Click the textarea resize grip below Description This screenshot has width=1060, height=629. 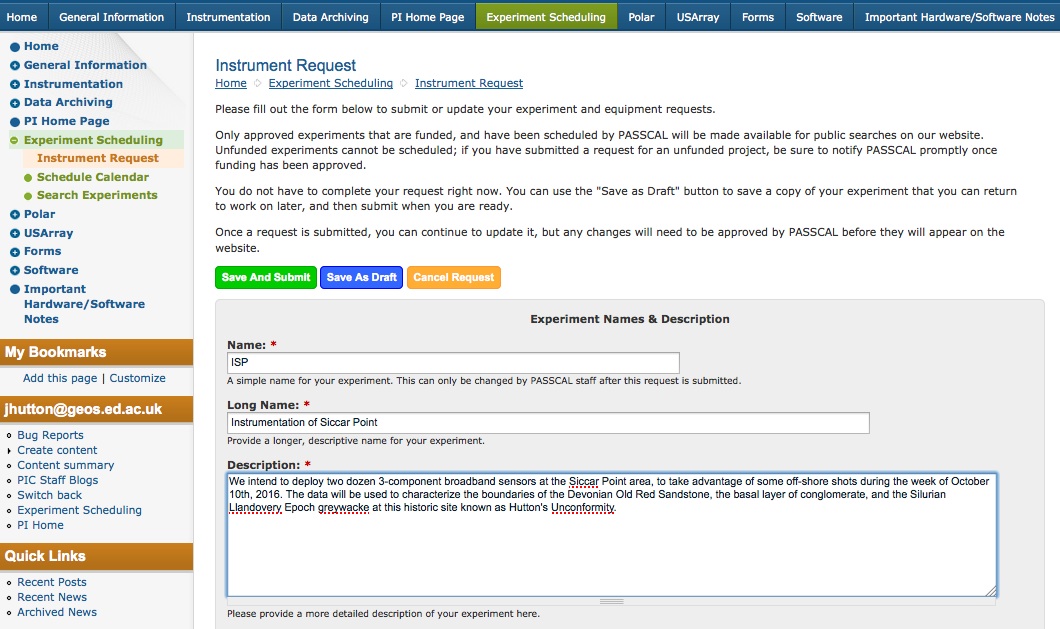point(611,601)
